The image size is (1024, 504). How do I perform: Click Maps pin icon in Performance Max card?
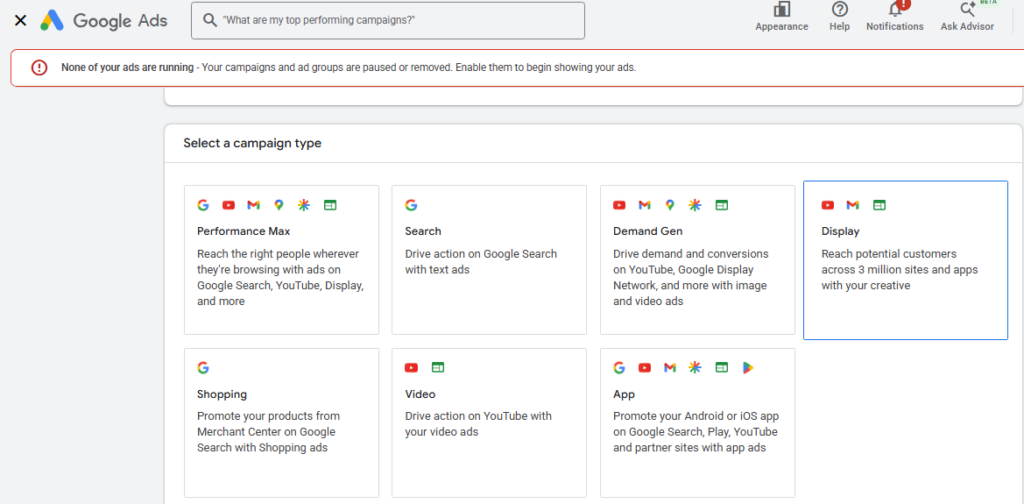click(x=279, y=205)
